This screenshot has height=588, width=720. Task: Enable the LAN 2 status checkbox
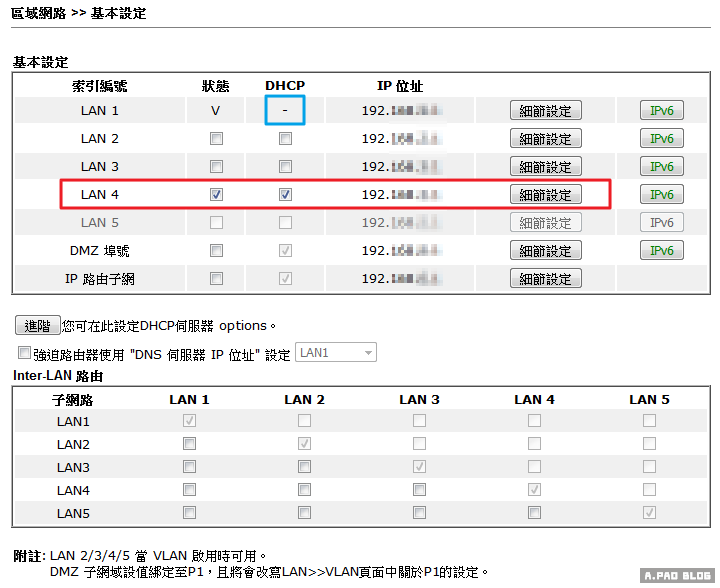coord(216,139)
